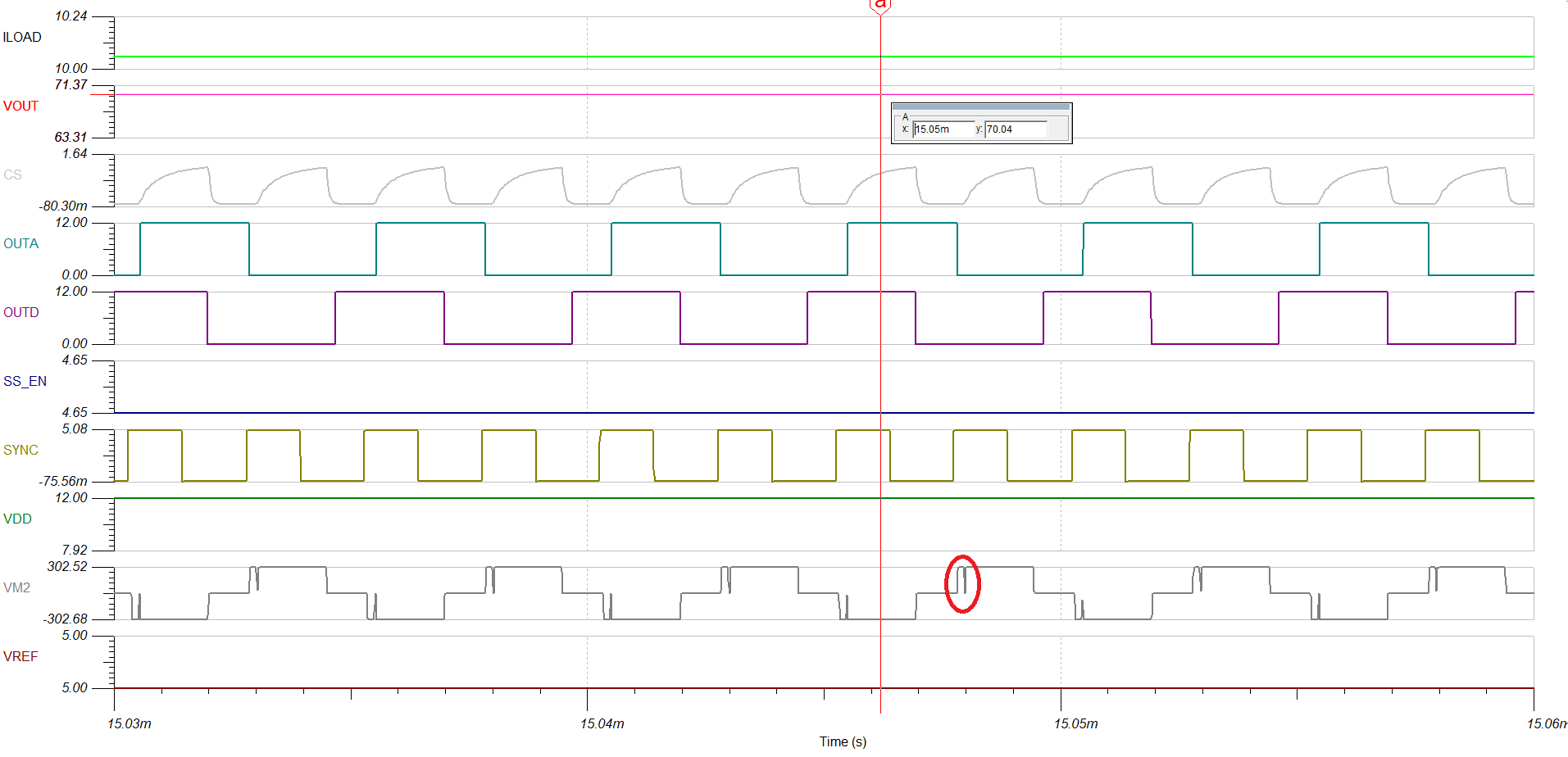Image resolution: width=1568 pixels, height=757 pixels.
Task: Click the SYNC lower axis value -75.56m
Action: coord(63,482)
